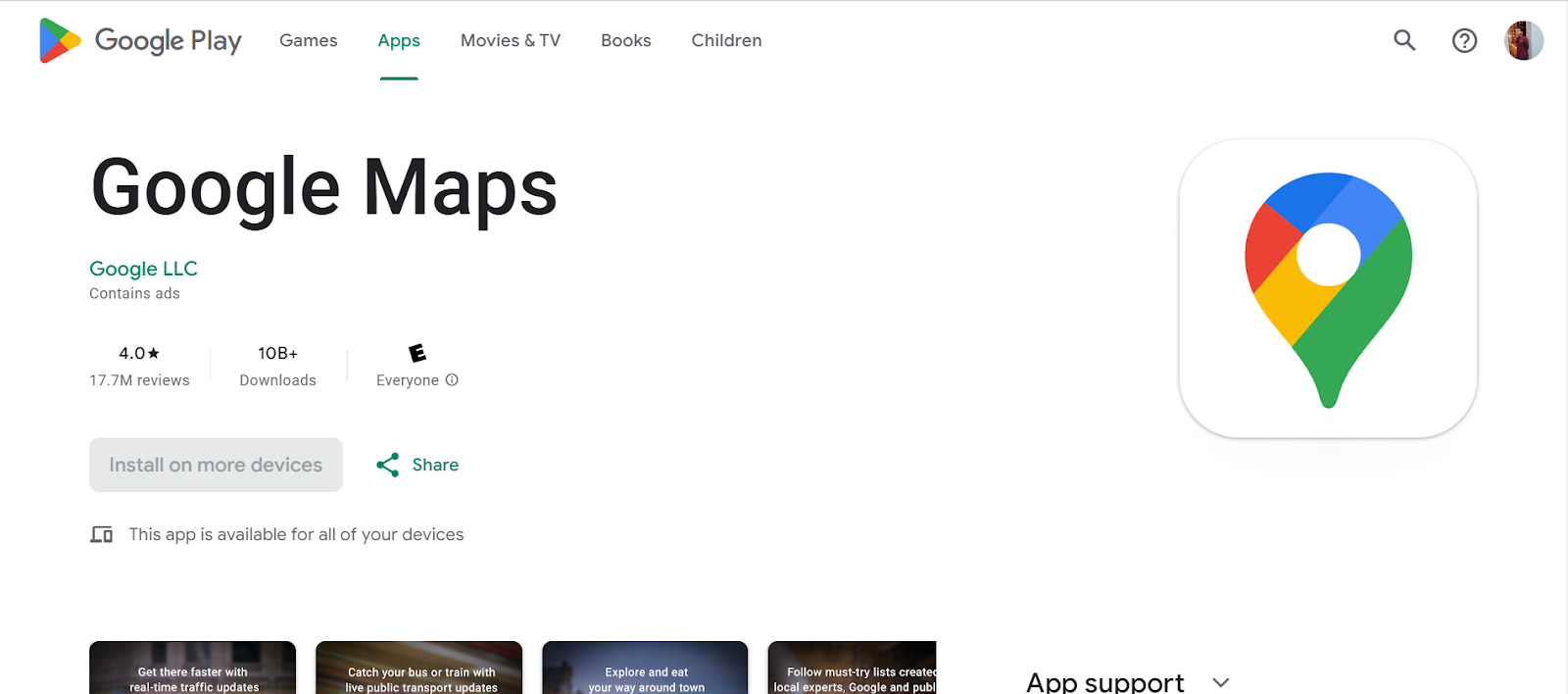The height and width of the screenshot is (694, 1568).
Task: Open the Google LLC developer link
Action: tap(143, 269)
